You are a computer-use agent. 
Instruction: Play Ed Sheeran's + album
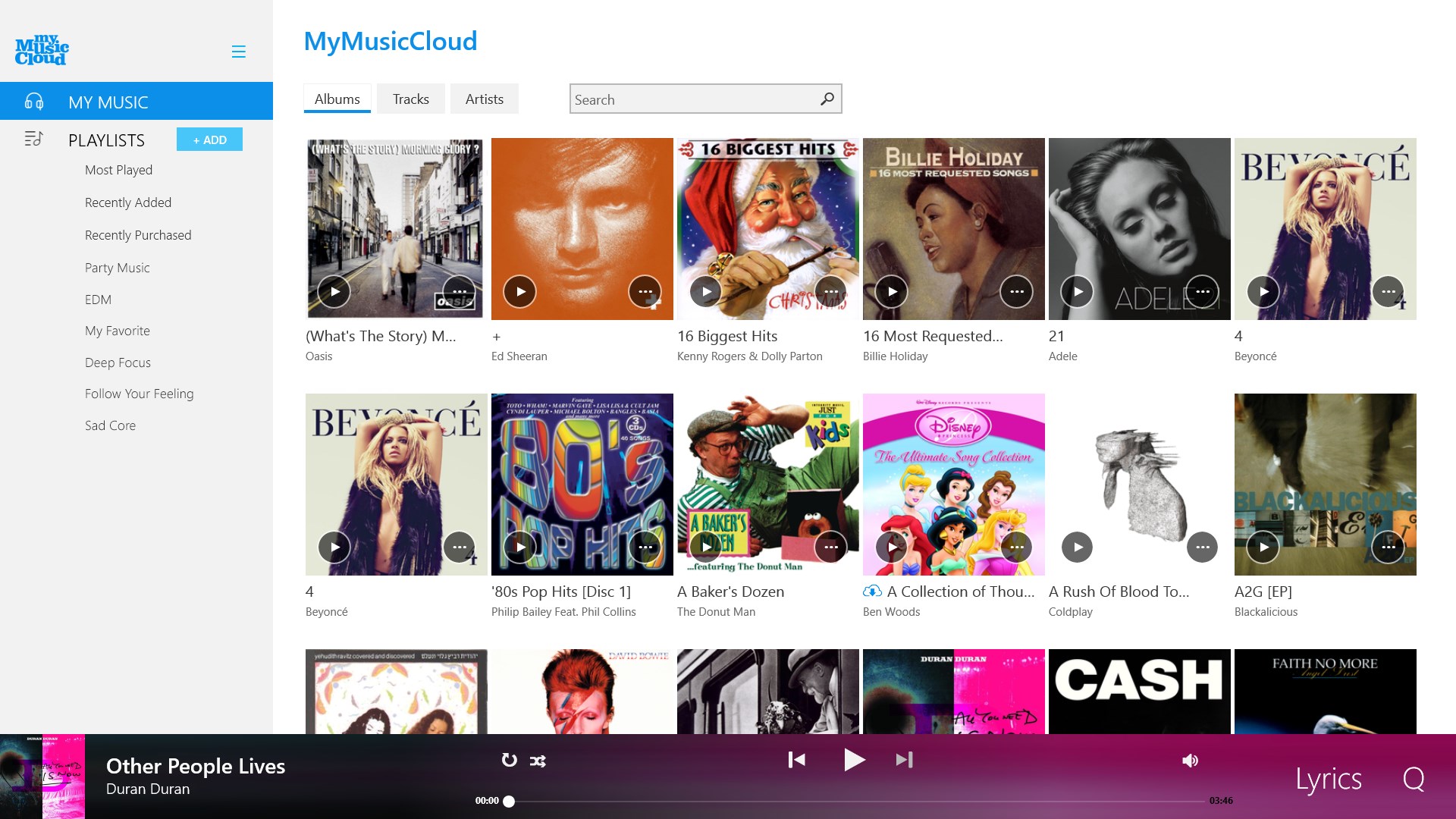[519, 291]
